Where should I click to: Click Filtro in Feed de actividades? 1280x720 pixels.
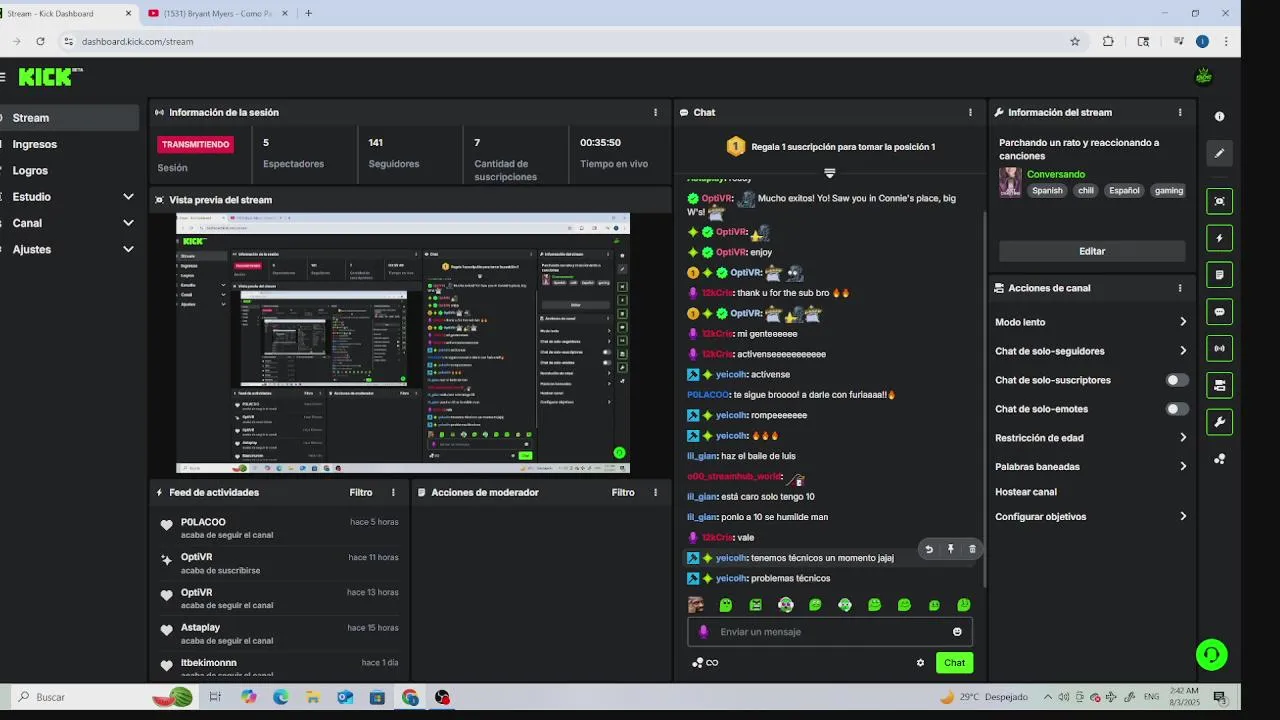coord(361,492)
